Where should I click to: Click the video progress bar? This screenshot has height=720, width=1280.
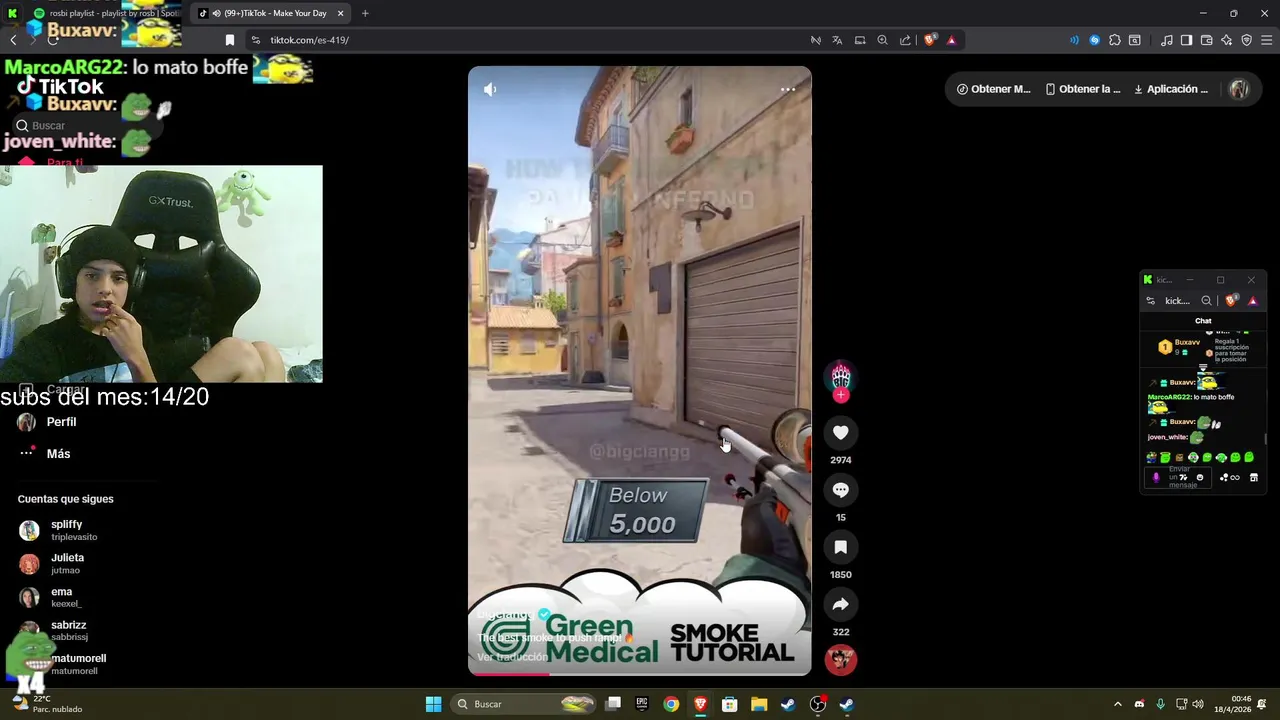pyautogui.click(x=640, y=674)
